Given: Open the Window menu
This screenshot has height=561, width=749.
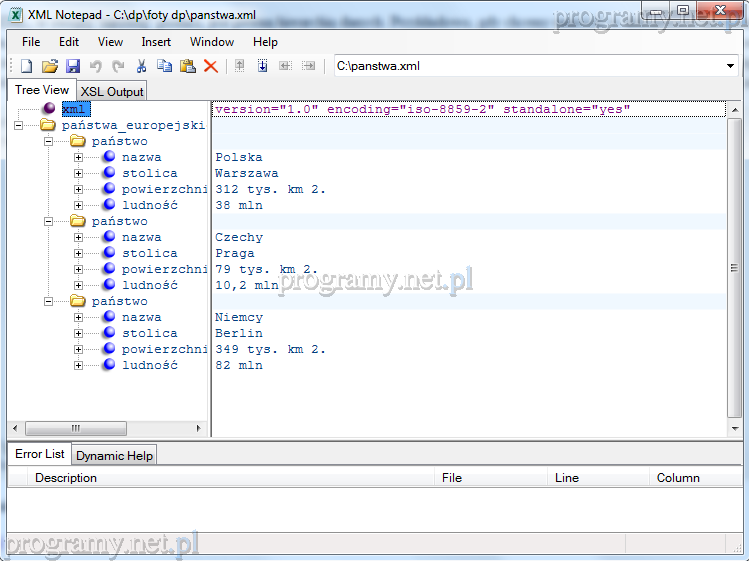Looking at the screenshot, I should [212, 42].
